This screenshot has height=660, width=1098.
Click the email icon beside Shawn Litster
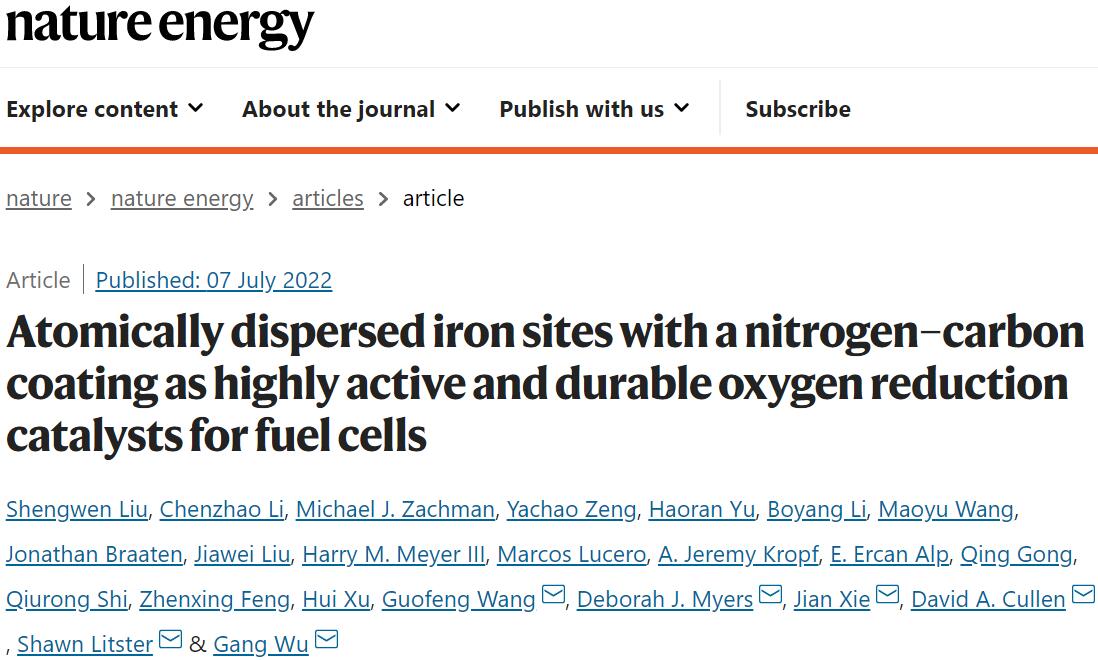coord(170,641)
